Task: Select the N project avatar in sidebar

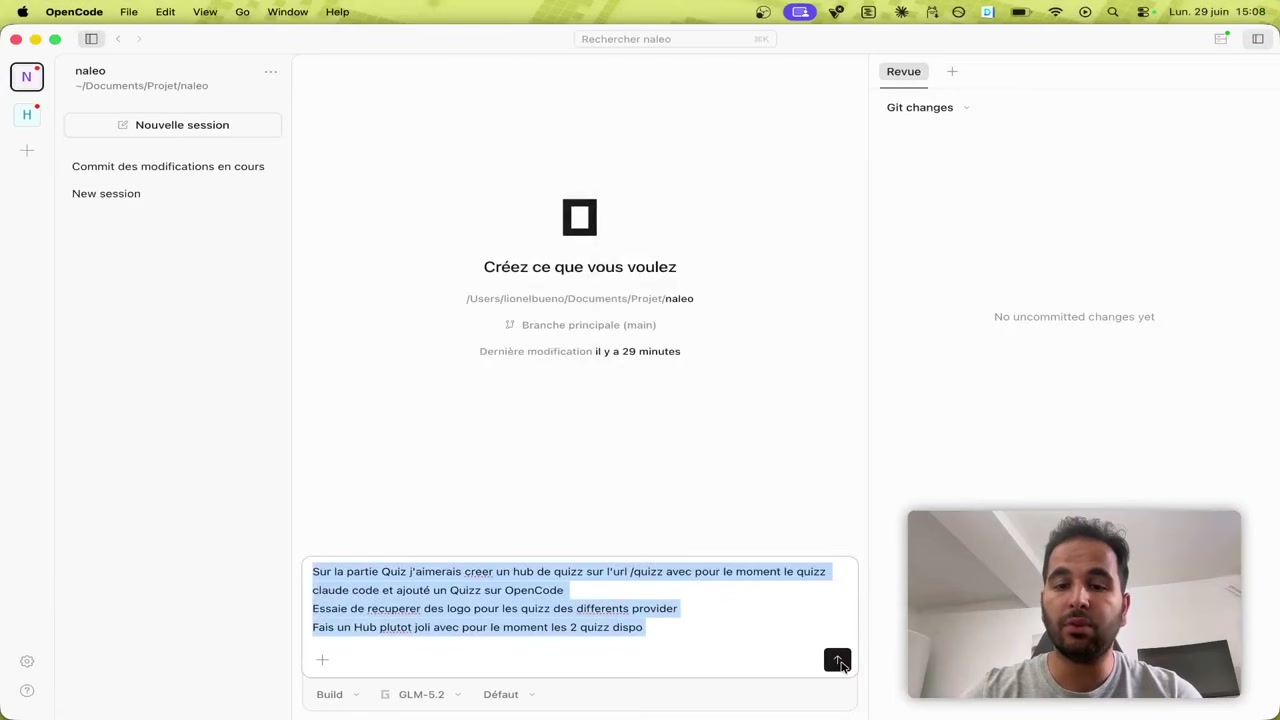Action: coord(27,77)
